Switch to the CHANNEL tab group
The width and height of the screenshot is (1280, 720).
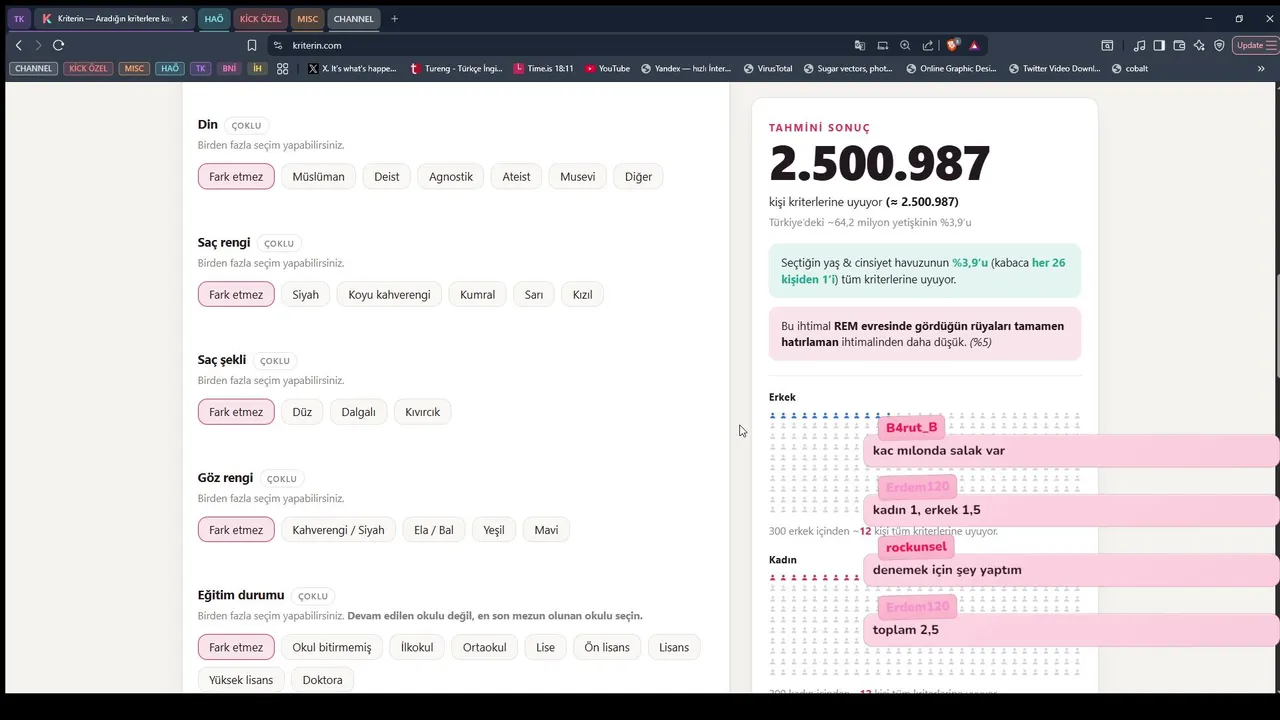(x=353, y=19)
